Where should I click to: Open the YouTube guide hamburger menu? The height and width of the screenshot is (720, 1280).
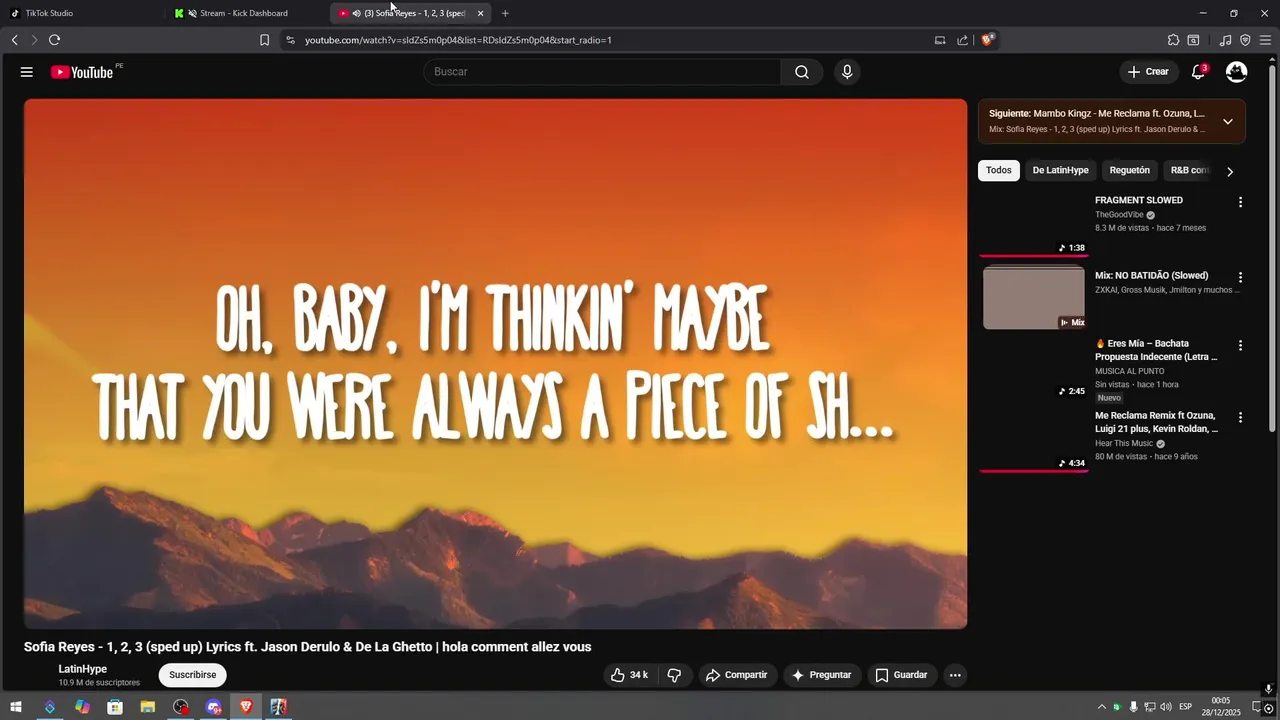pyautogui.click(x=27, y=72)
